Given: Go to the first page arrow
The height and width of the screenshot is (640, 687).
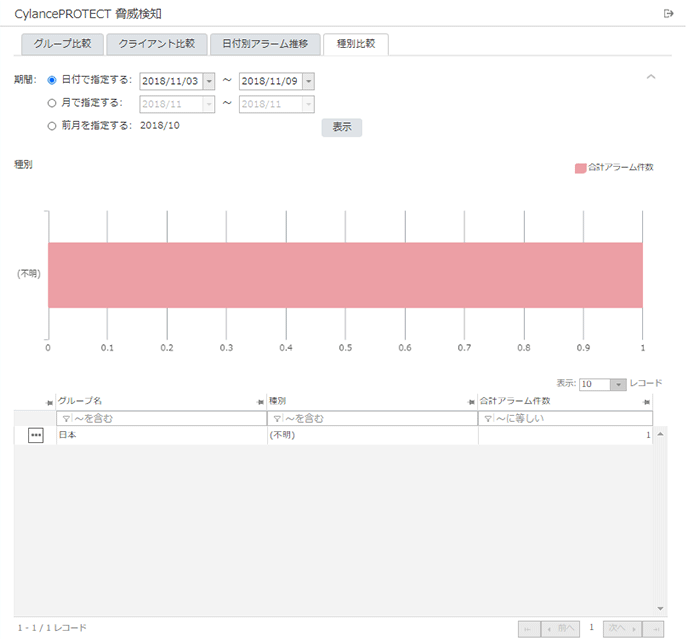Looking at the screenshot, I should pyautogui.click(x=528, y=628).
